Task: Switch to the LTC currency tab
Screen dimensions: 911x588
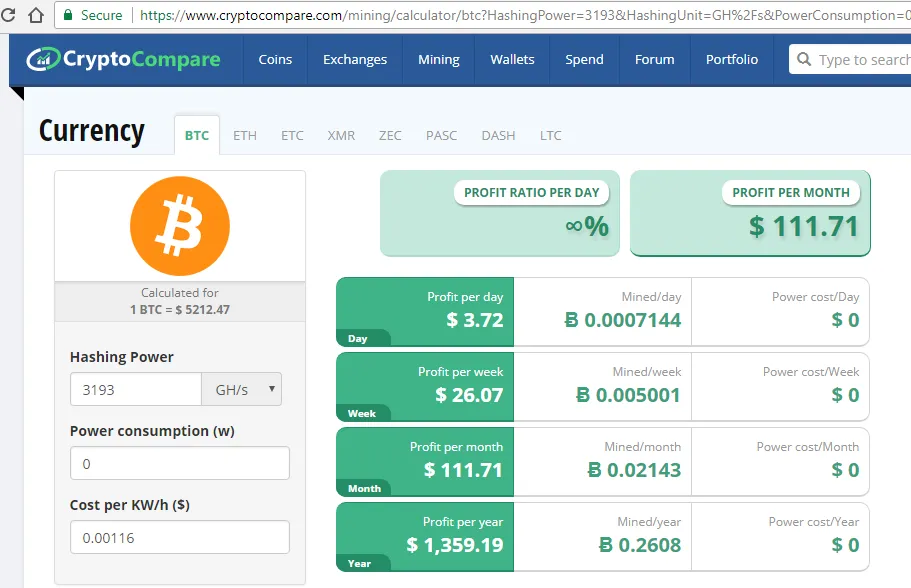Action: (550, 135)
